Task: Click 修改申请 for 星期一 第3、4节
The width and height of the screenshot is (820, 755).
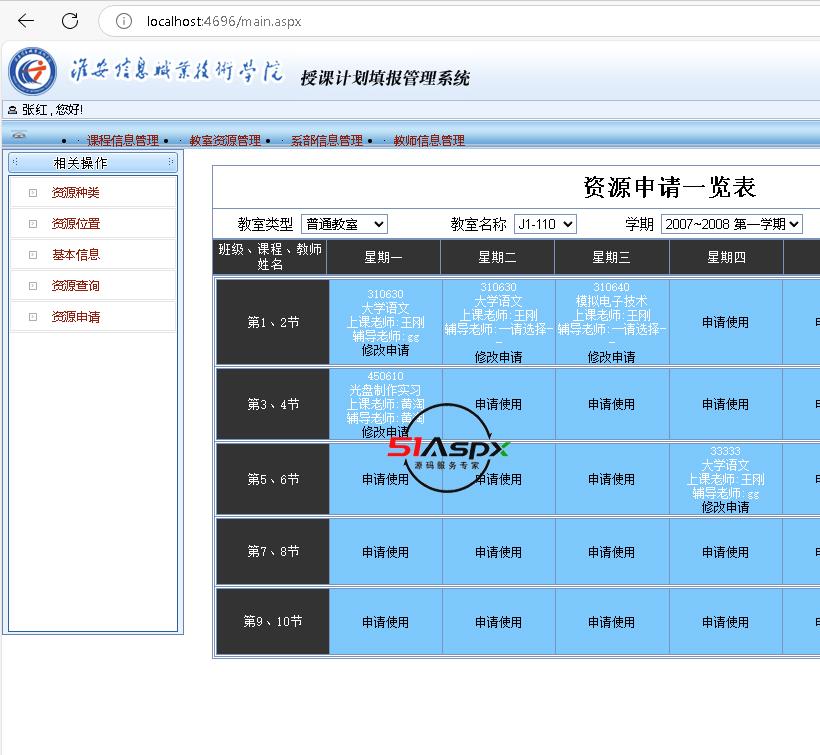Action: point(385,432)
